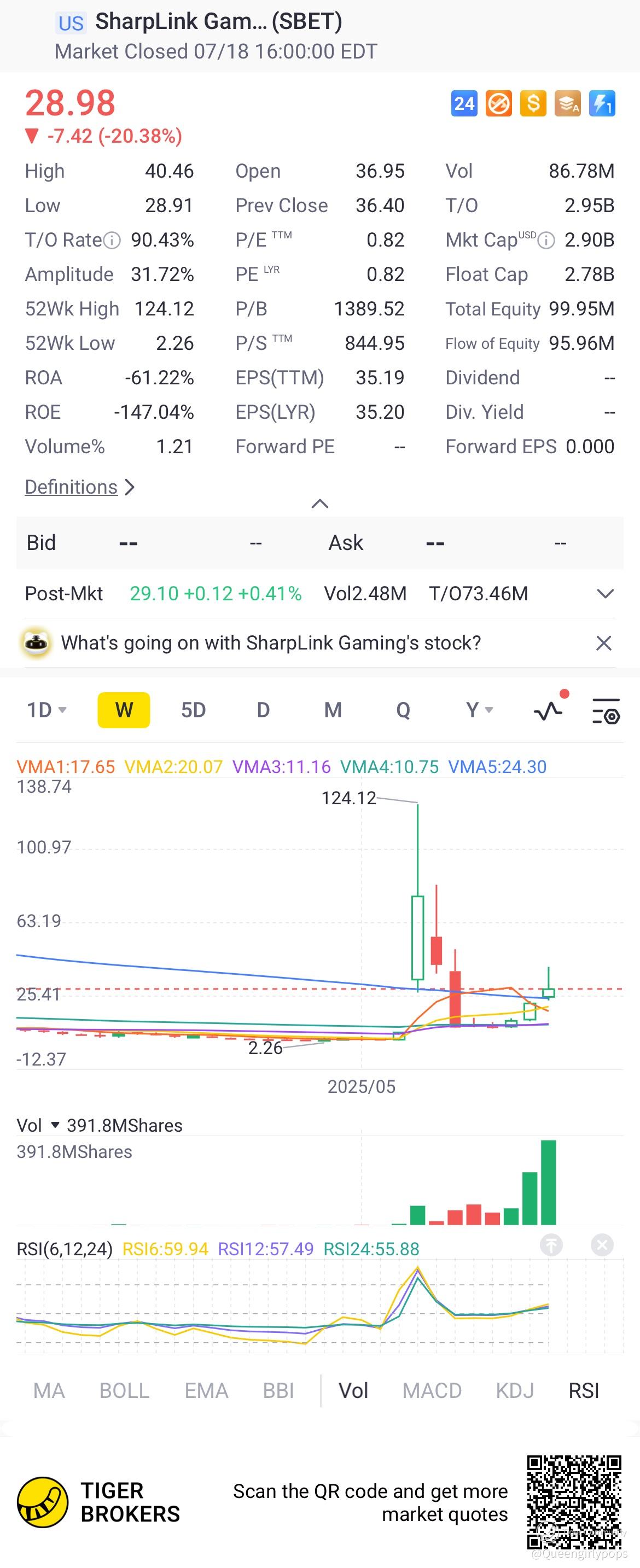Tap the Post-Mkt price 29.10
This screenshot has width=640, height=1568.
[154, 594]
